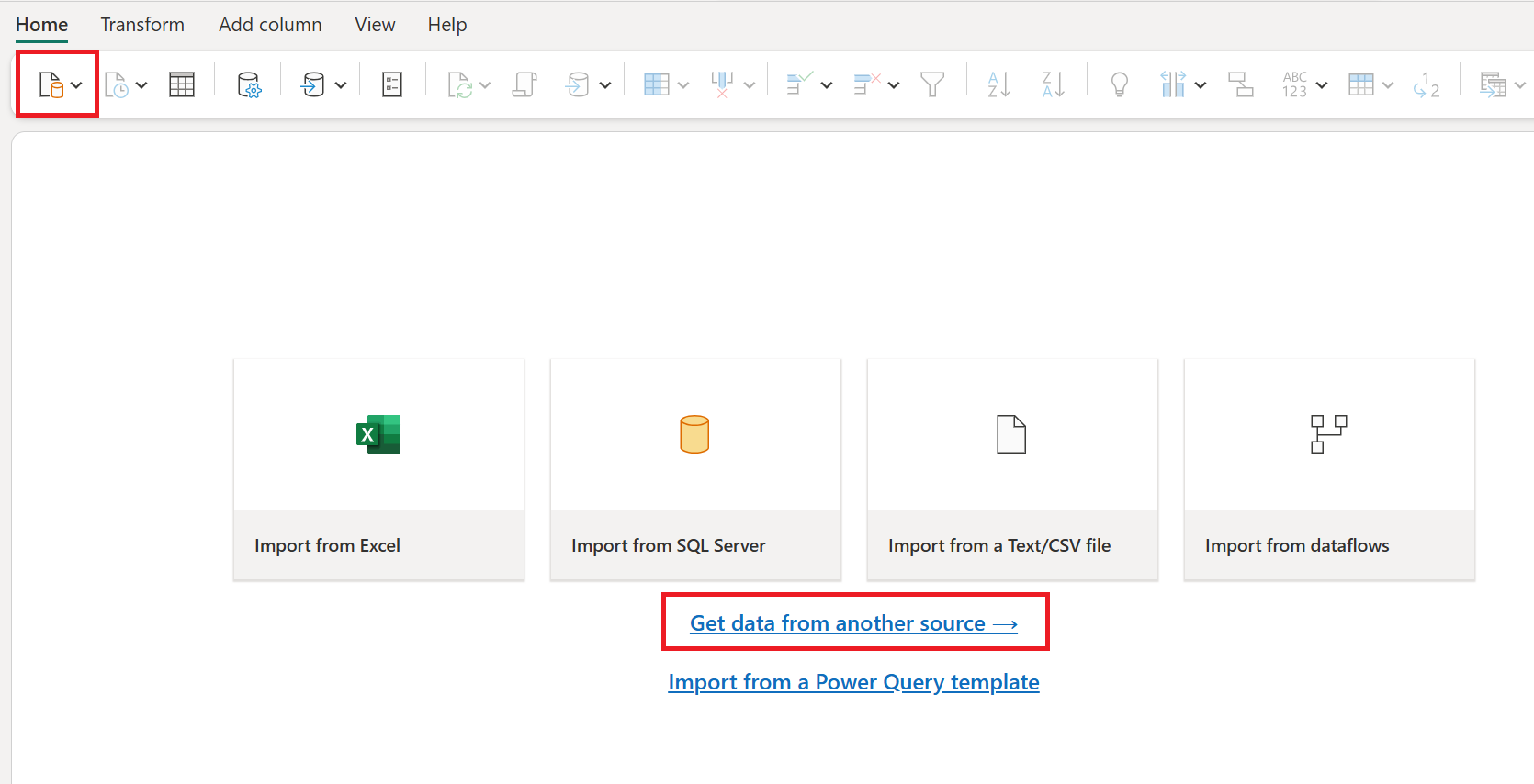Expand the Keep rows dropdown arrow
The height and width of the screenshot is (784, 1534).
point(827,85)
